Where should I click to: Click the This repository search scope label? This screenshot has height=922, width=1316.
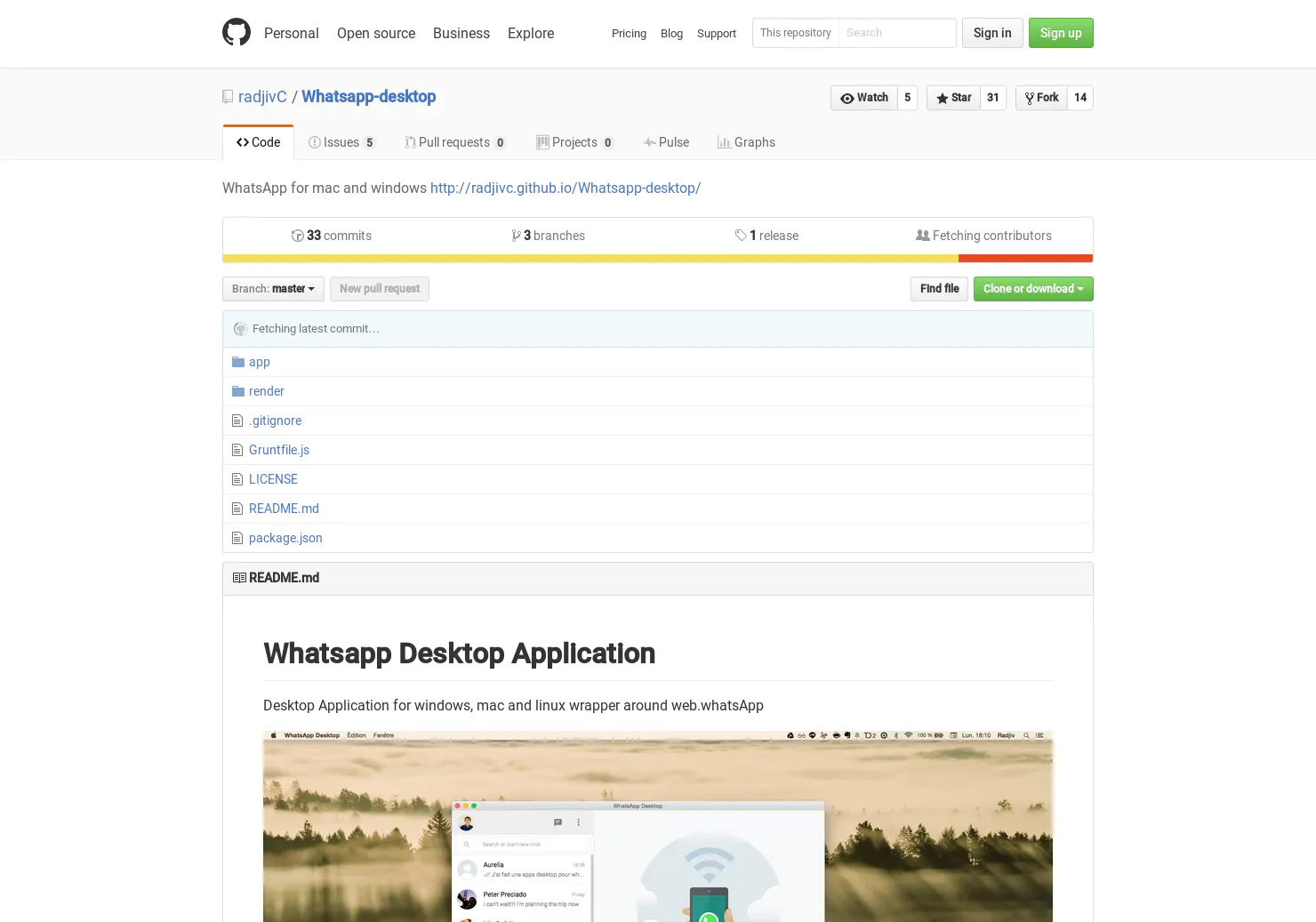click(796, 33)
